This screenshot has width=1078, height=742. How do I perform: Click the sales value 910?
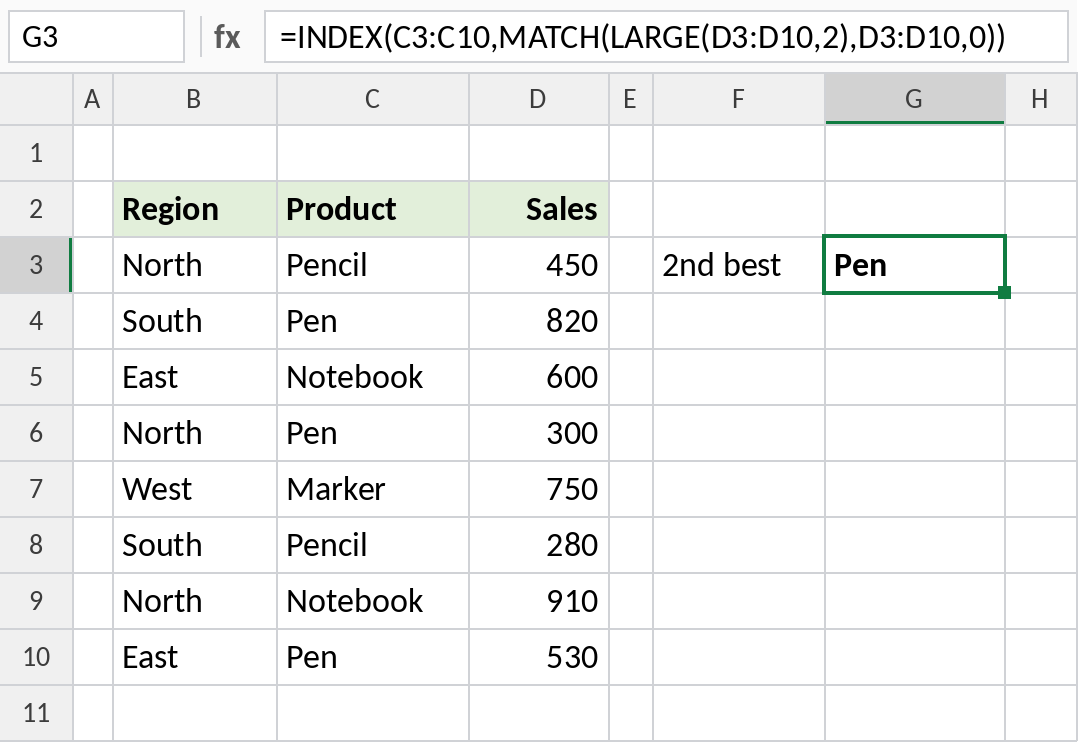coord(538,601)
